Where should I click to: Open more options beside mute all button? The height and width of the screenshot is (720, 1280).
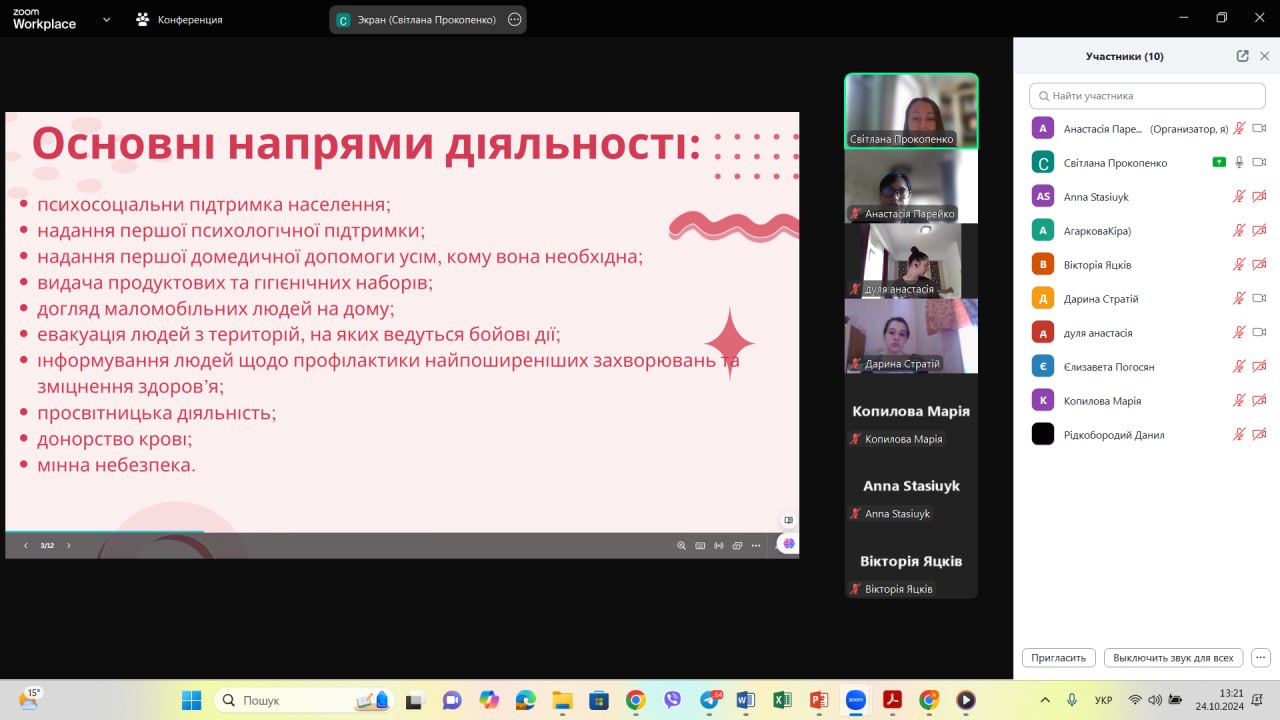[1260, 658]
